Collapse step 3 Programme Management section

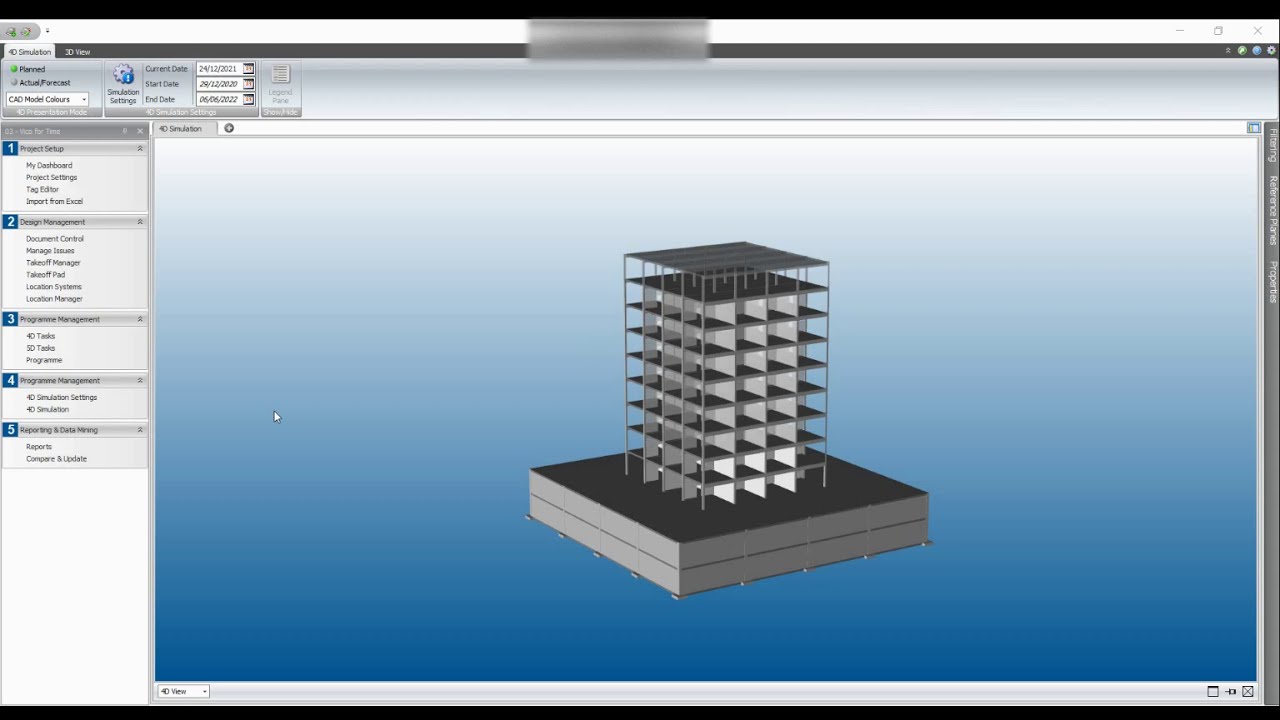(140, 319)
